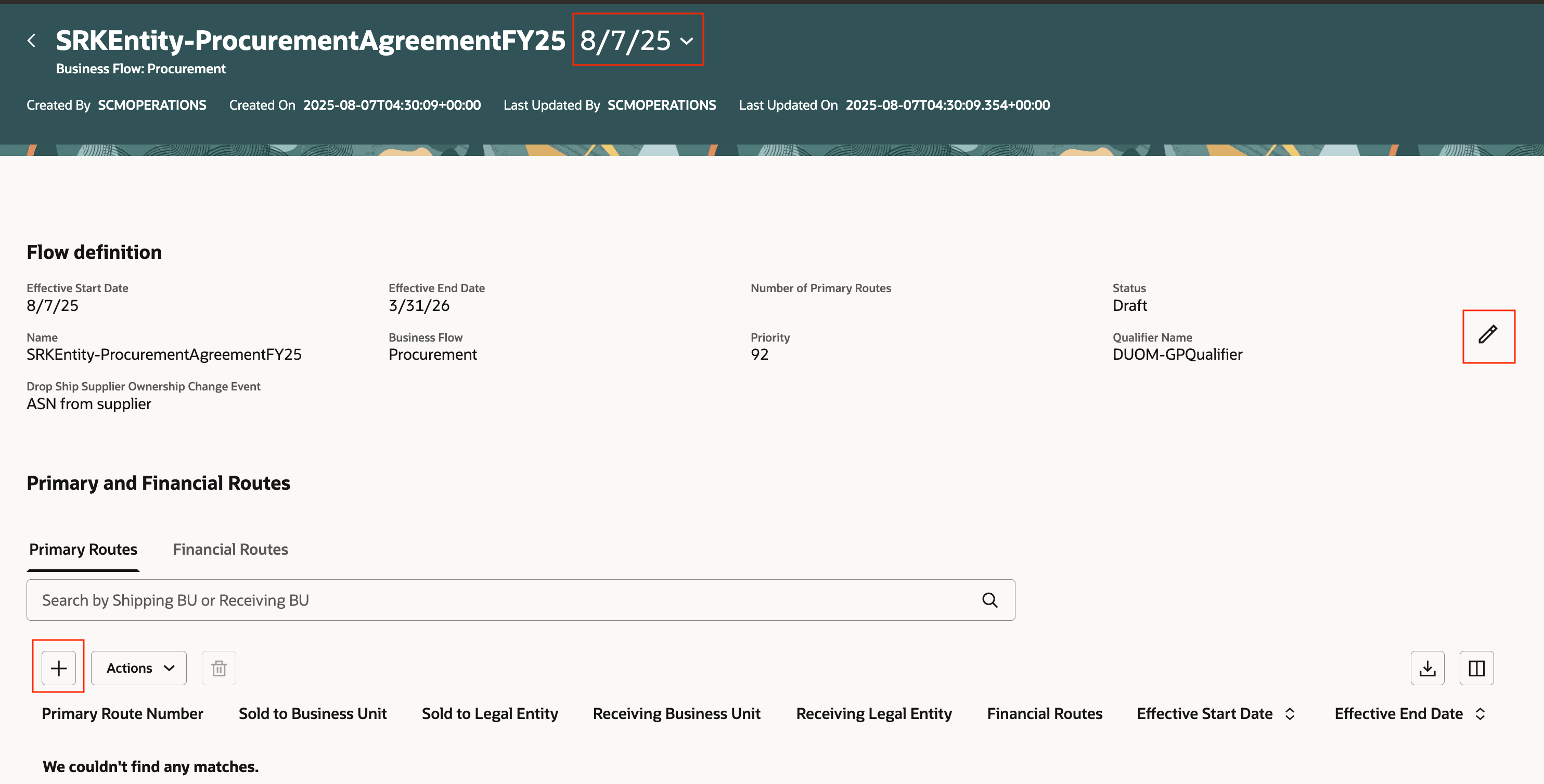Click the trash delete icon
The width and height of the screenshot is (1544, 784).
click(219, 667)
